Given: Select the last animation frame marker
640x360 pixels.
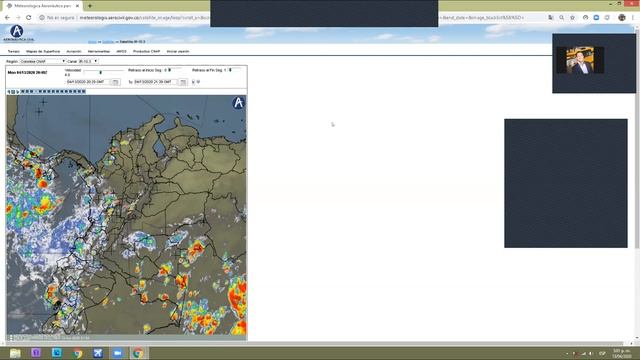Looking at the screenshot, I should pyautogui.click(x=84, y=91).
